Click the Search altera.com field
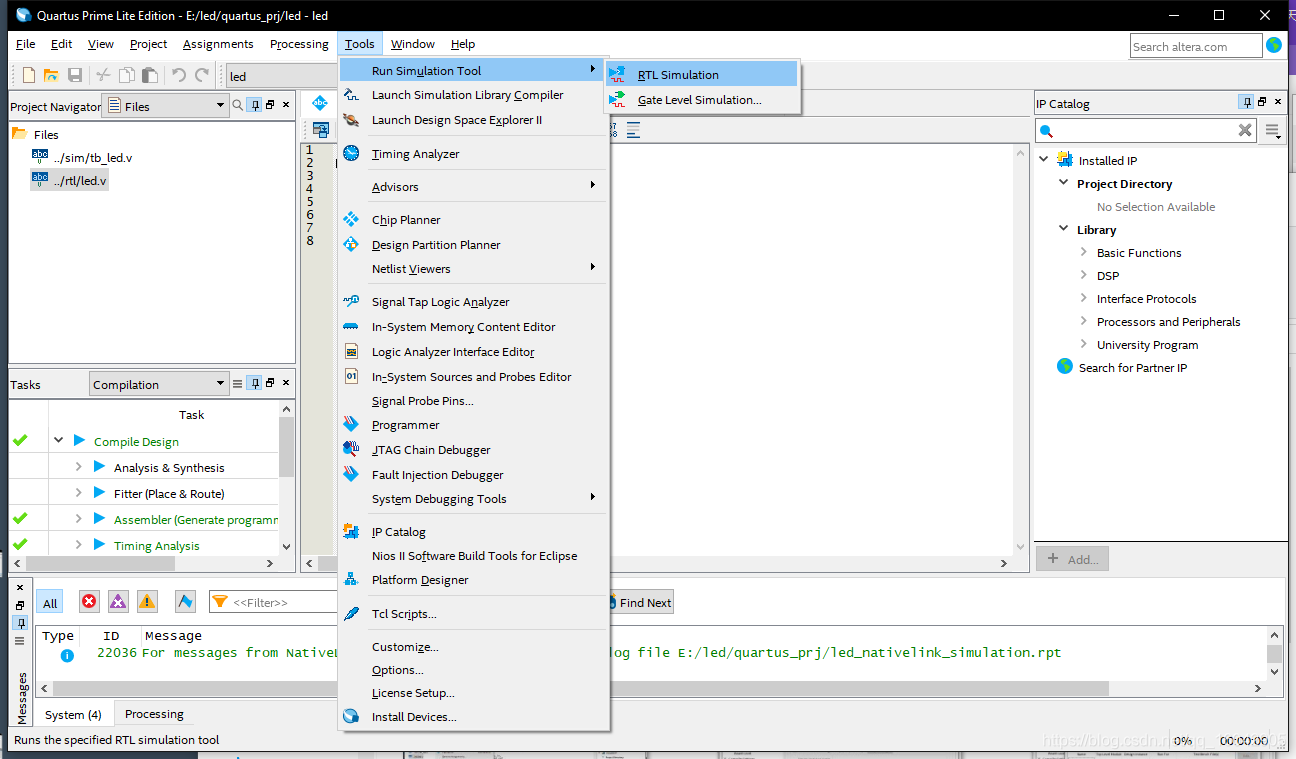Screen dimensions: 1296x759 pos(1196,46)
